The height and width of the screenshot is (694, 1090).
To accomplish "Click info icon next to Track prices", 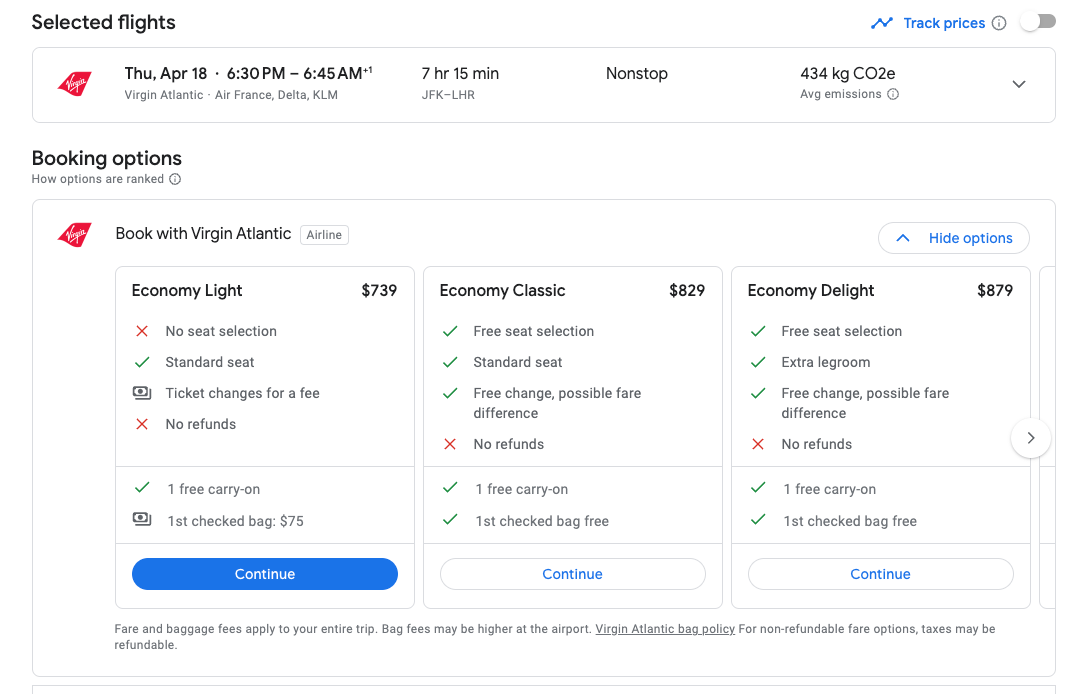I will [999, 23].
